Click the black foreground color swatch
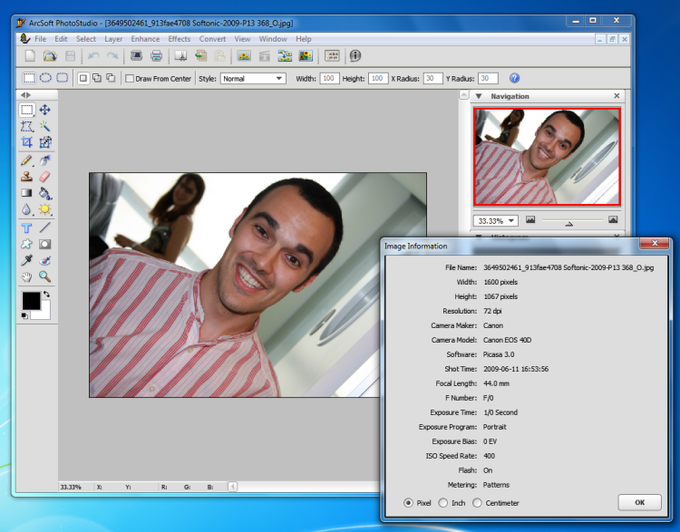This screenshot has height=532, width=680. [x=31, y=301]
